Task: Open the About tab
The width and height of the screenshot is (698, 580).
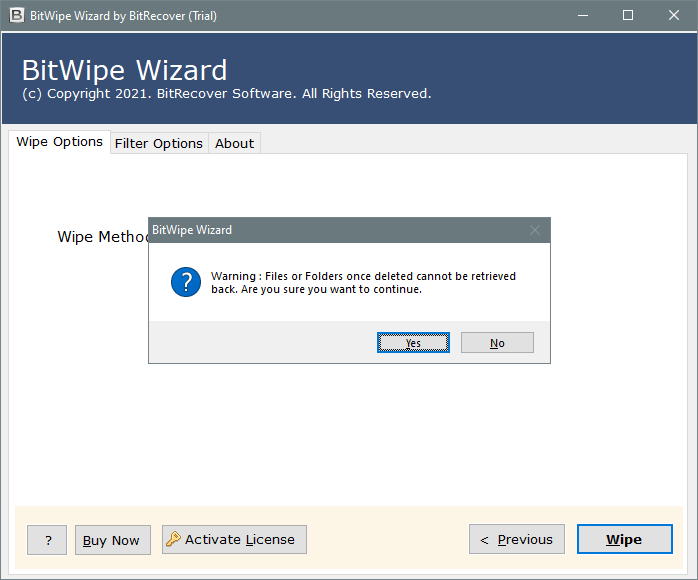Action: tap(235, 143)
